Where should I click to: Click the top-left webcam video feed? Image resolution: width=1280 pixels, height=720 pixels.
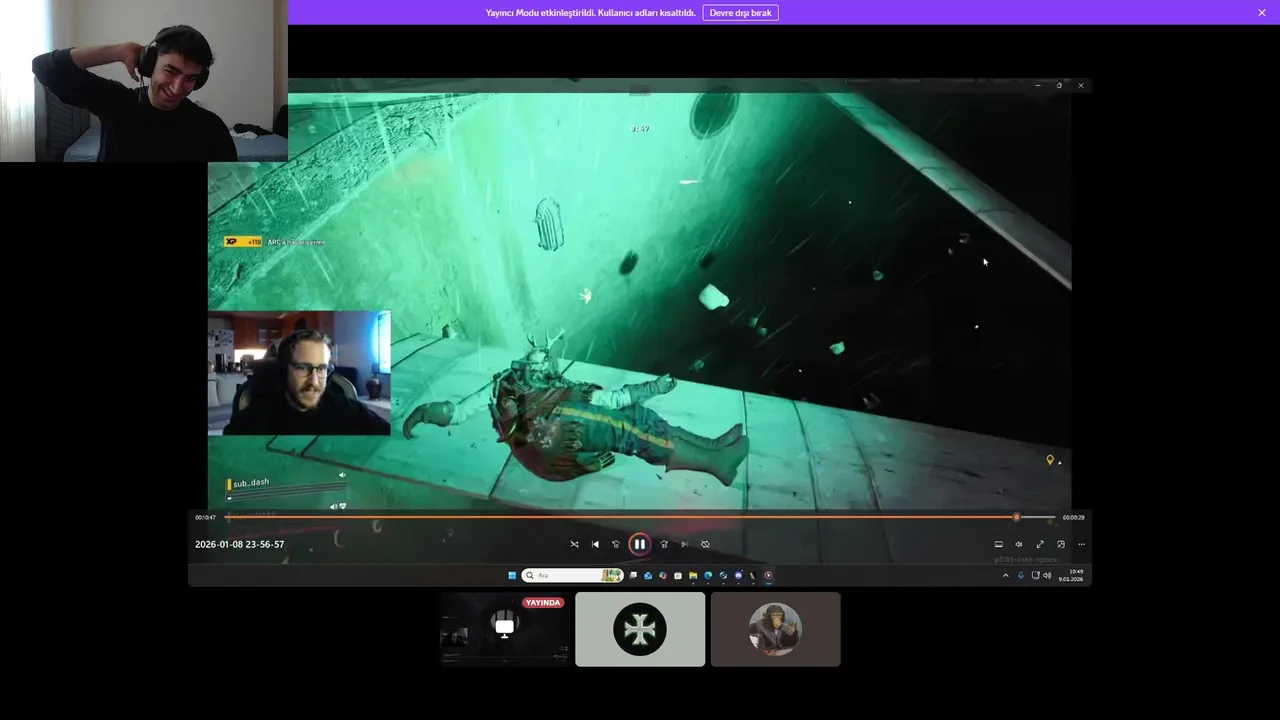144,81
